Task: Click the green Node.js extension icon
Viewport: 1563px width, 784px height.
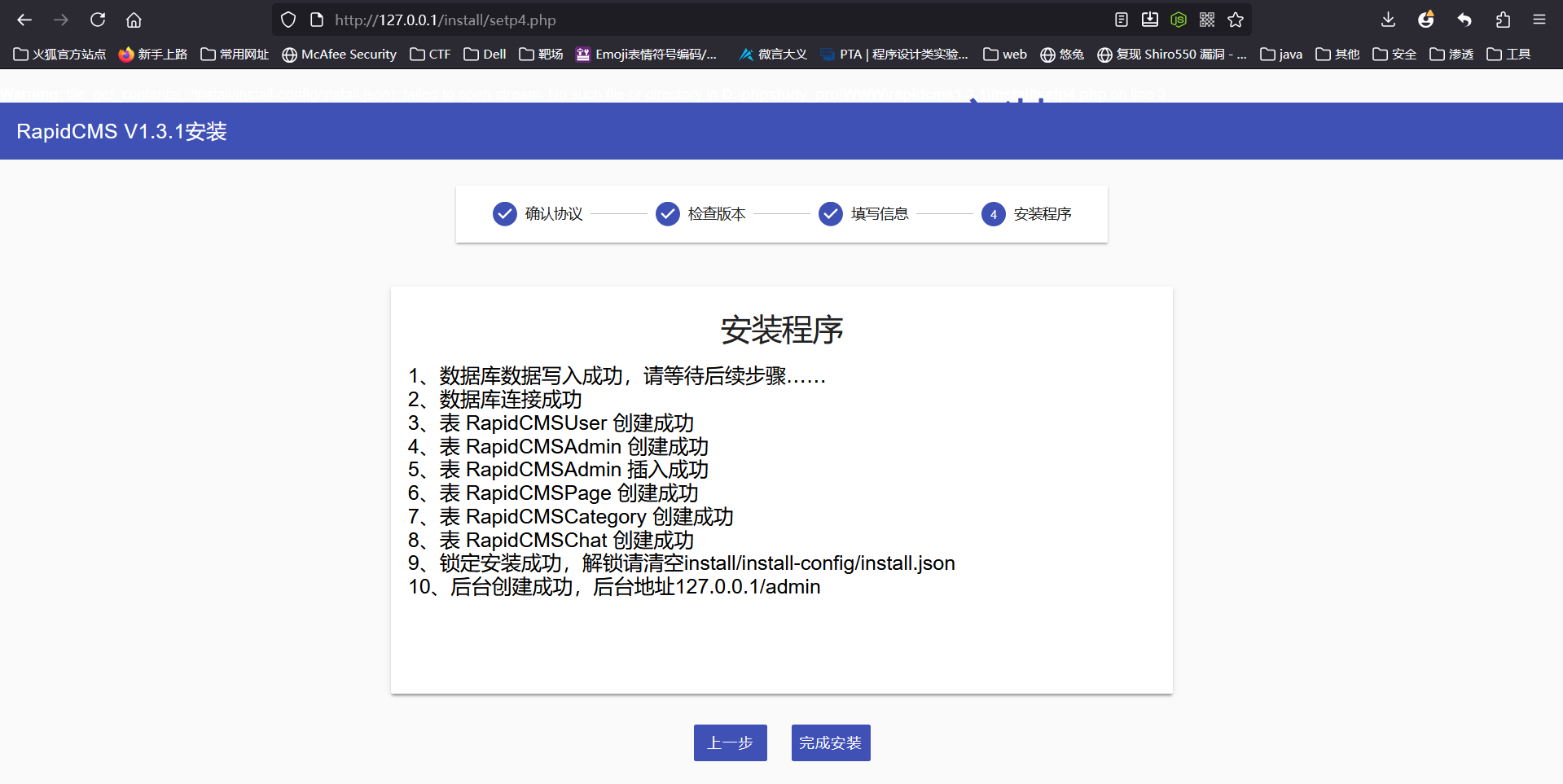Action: click(1179, 20)
